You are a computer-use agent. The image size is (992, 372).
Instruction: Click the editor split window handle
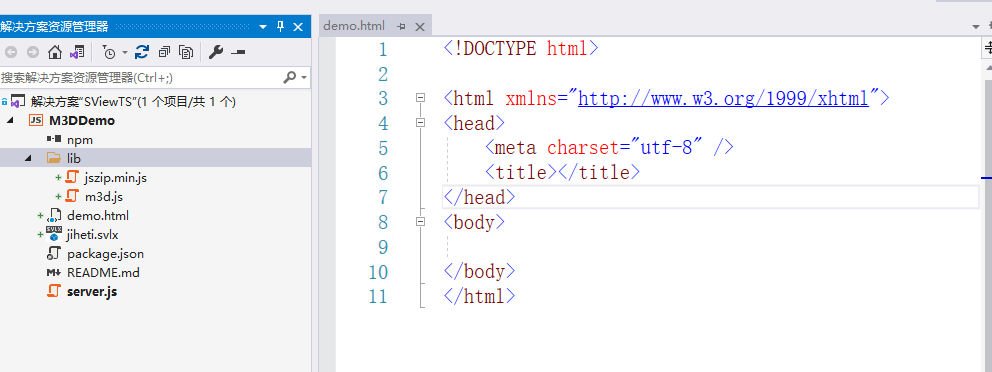[987, 48]
